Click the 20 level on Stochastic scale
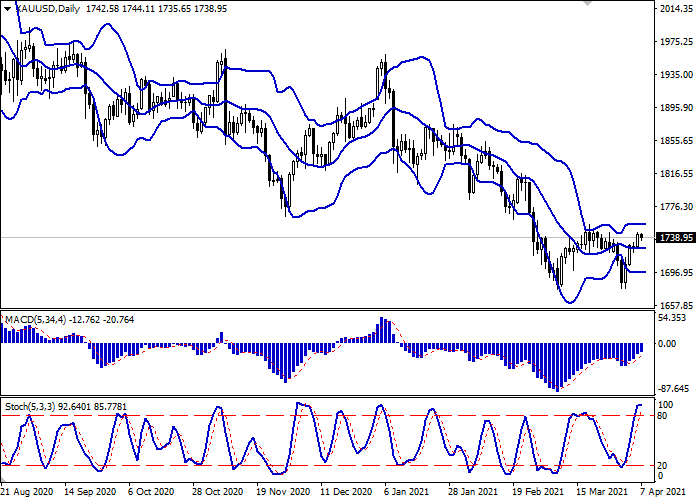This screenshot has width=696, height=500. (x=662, y=466)
